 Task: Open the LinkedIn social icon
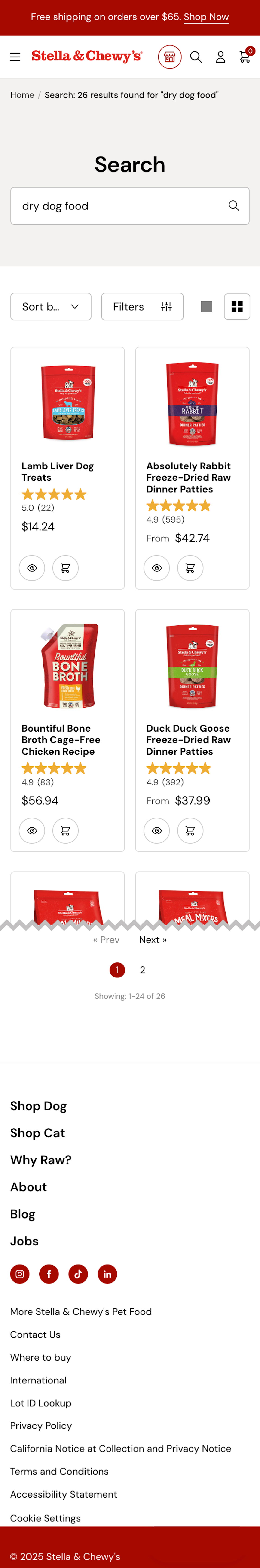pos(107,1274)
